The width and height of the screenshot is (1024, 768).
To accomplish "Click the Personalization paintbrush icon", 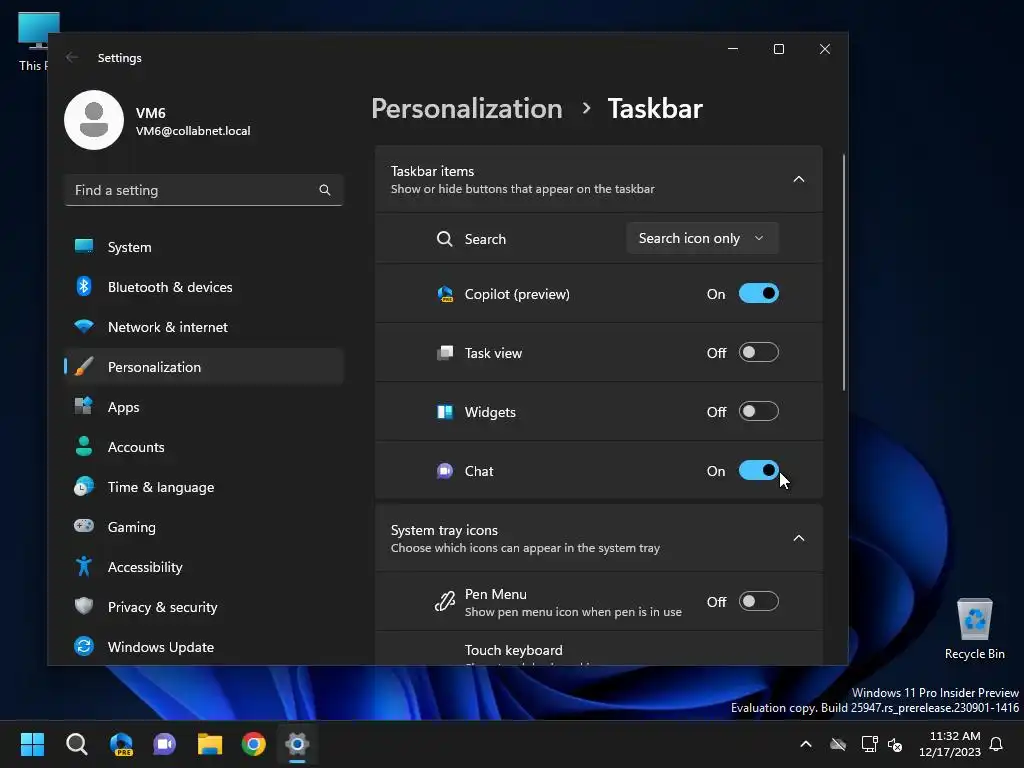I will tap(84, 366).
